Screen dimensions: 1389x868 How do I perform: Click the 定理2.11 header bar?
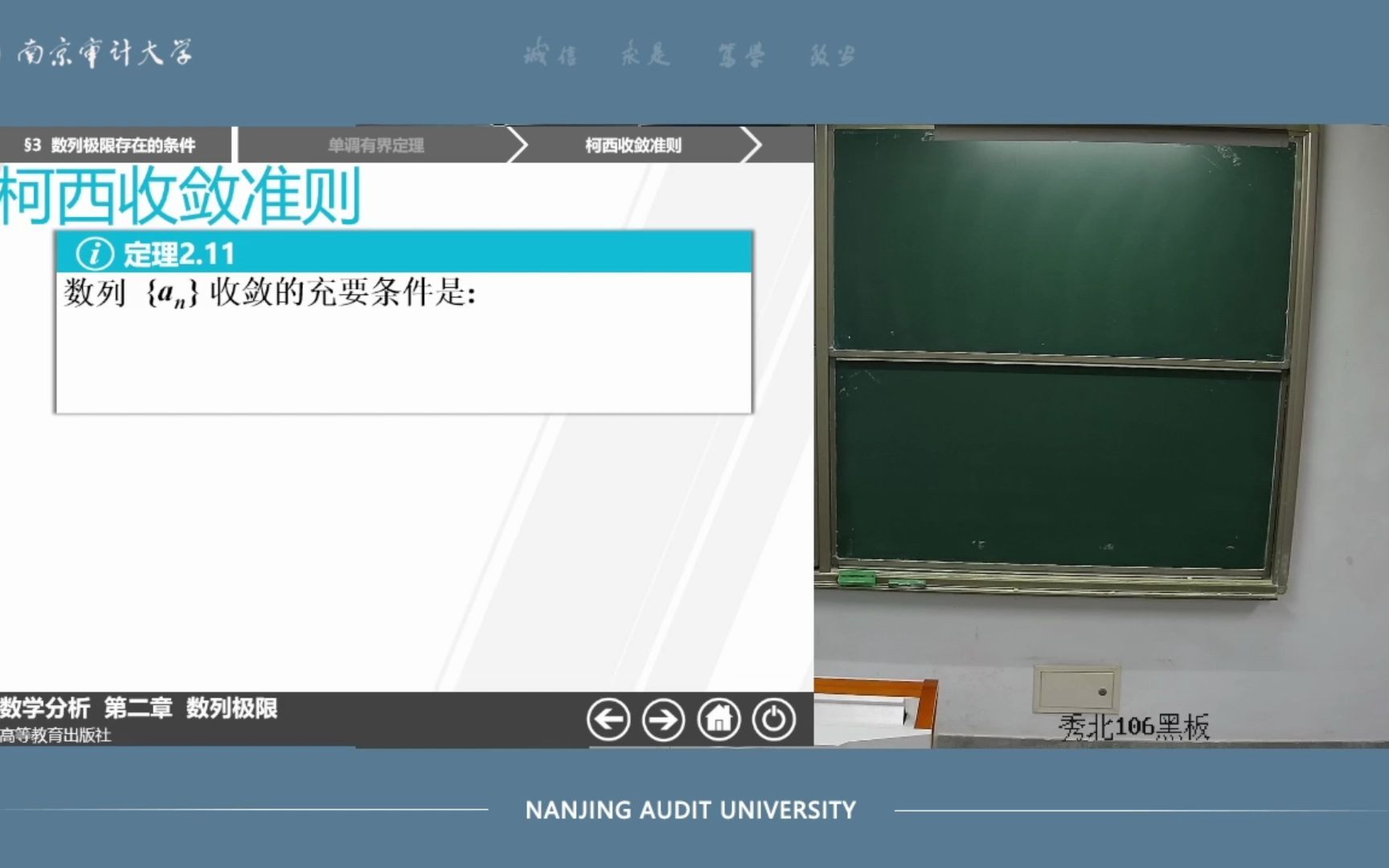click(x=404, y=253)
